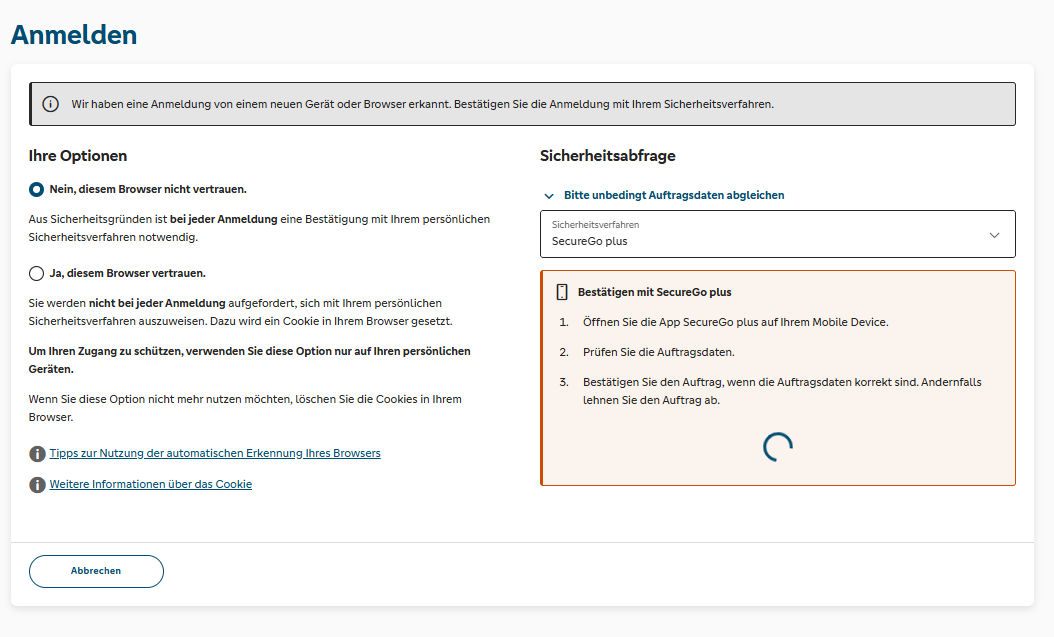Screen dimensions: 1054x637
Task: Click the 'Ihre Optionen' heading
Action: click(78, 156)
